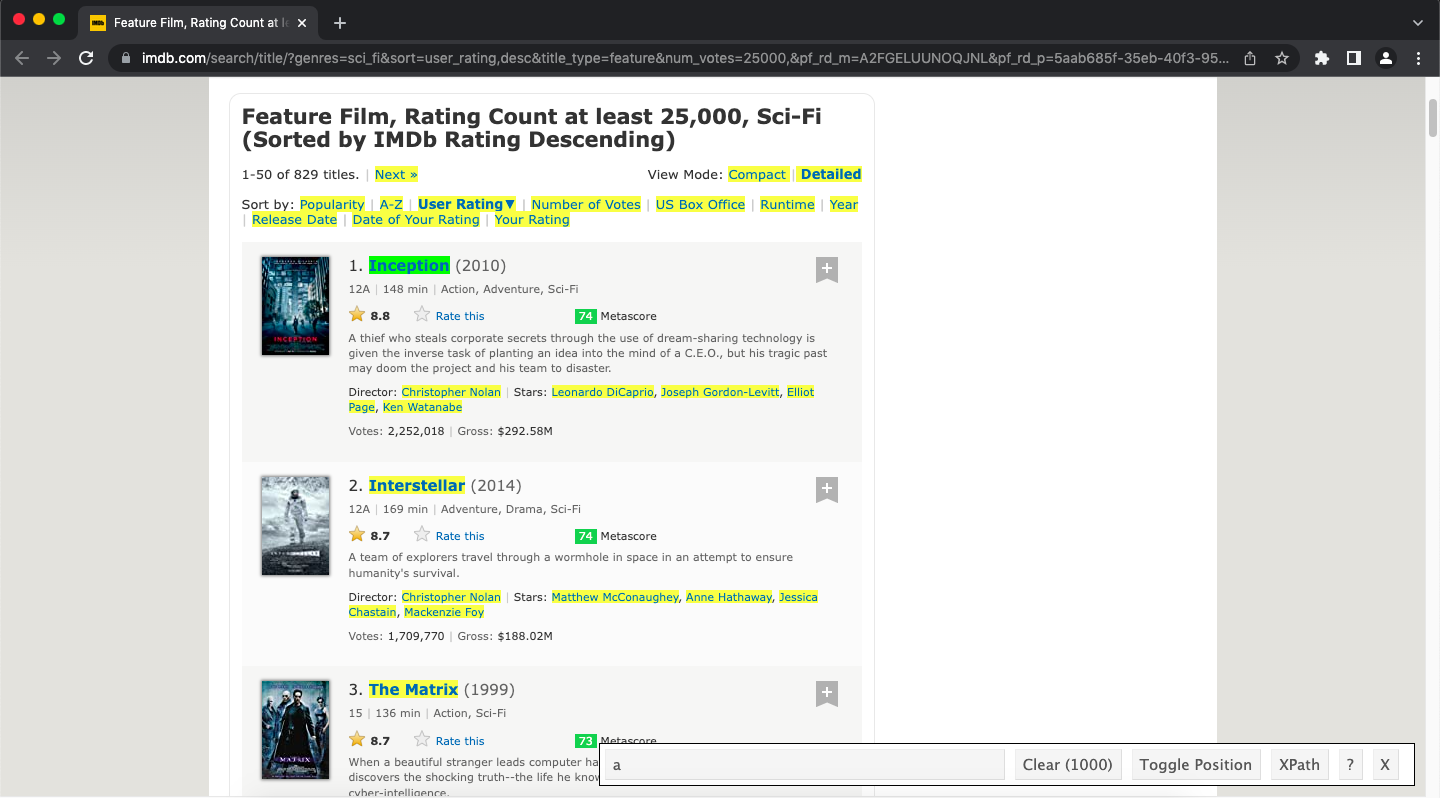Go forward using browser forward arrow

(54, 58)
